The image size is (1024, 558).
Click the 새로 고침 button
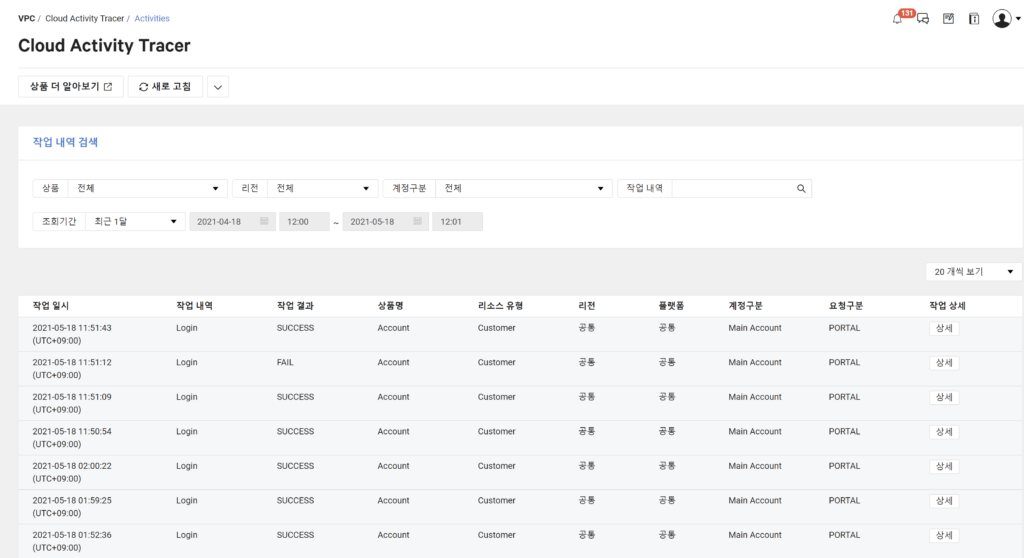tap(165, 87)
